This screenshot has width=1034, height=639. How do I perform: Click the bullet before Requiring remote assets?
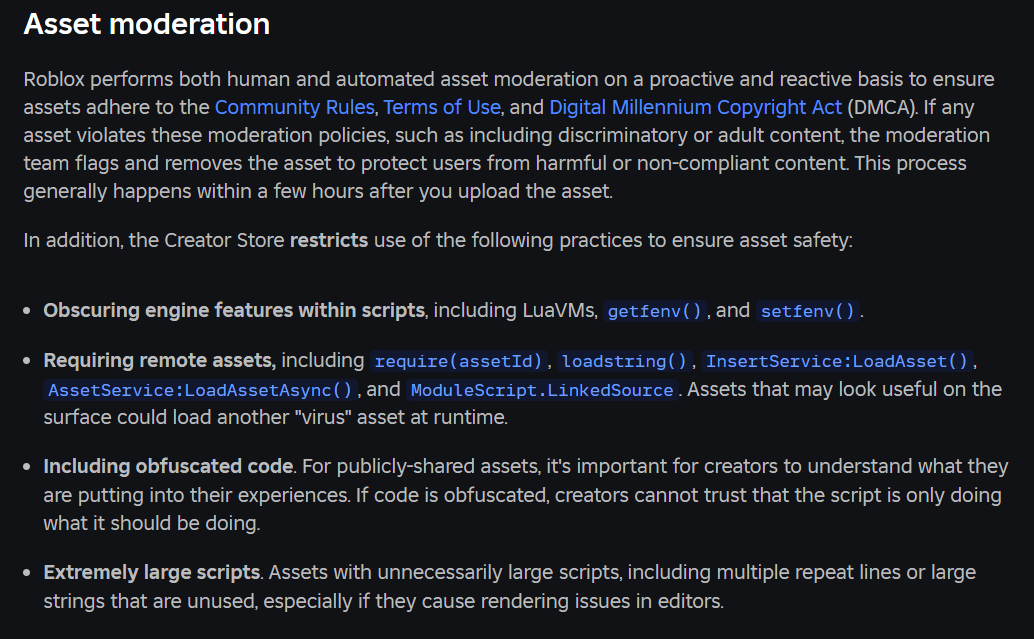click(x=28, y=361)
